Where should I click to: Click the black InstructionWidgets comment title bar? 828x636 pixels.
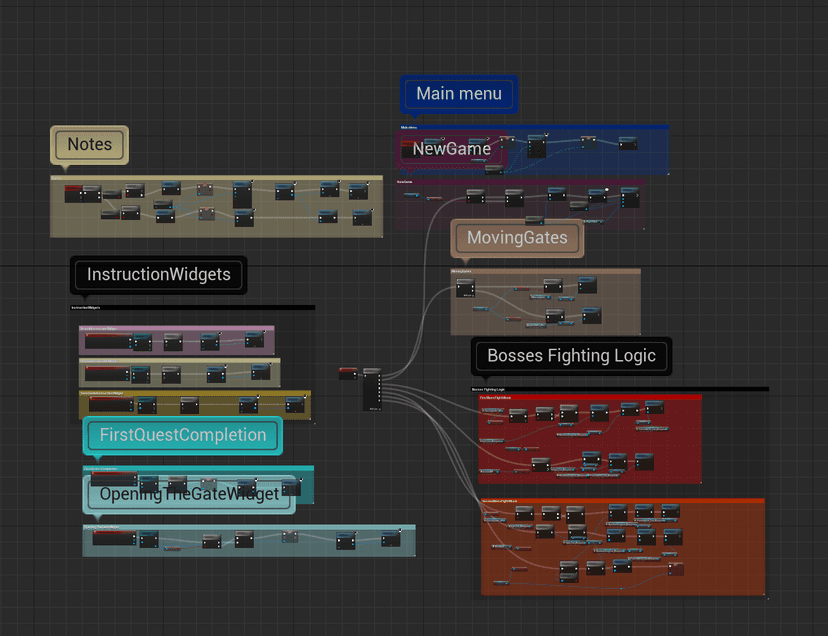point(192,307)
